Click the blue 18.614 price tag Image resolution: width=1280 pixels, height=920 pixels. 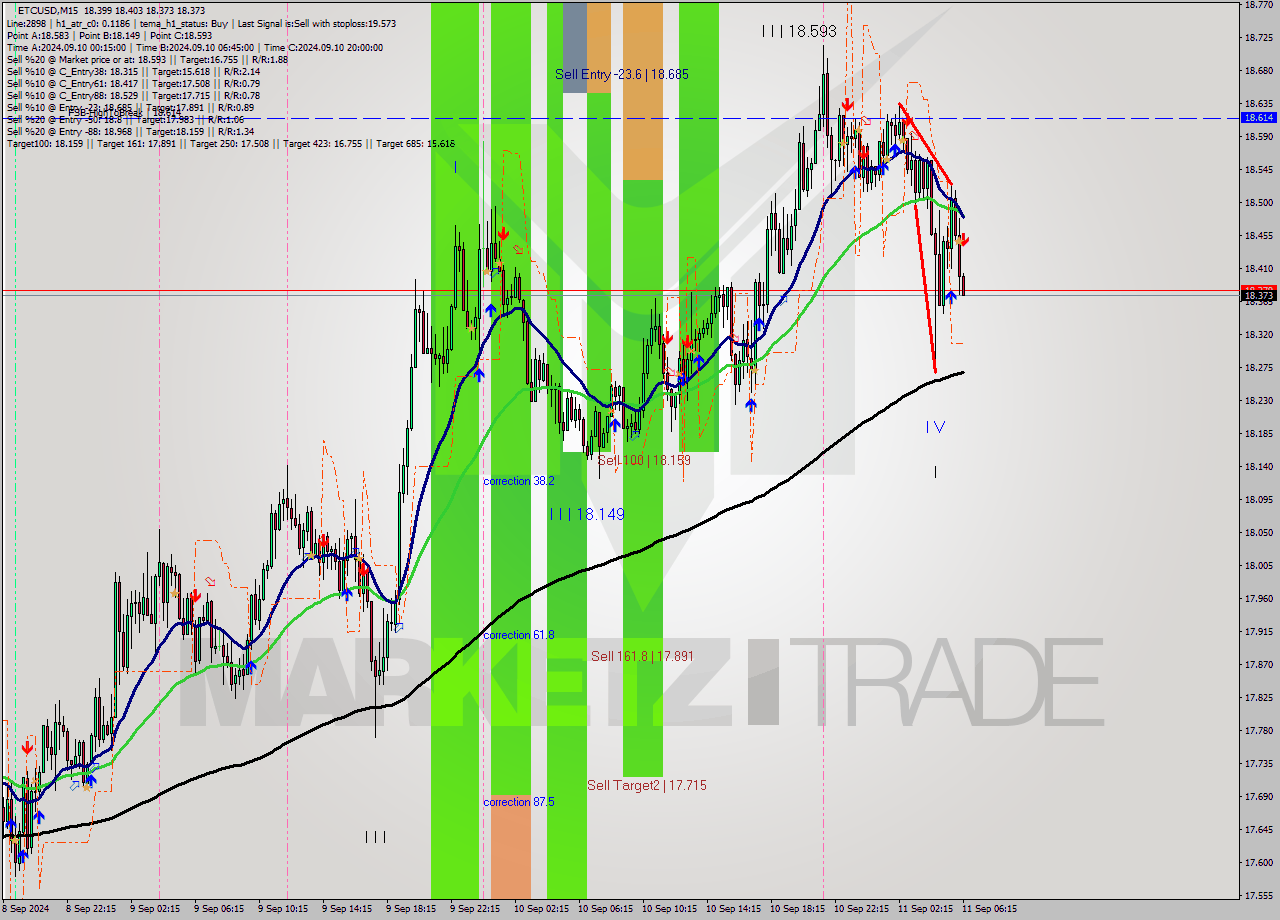[1258, 117]
